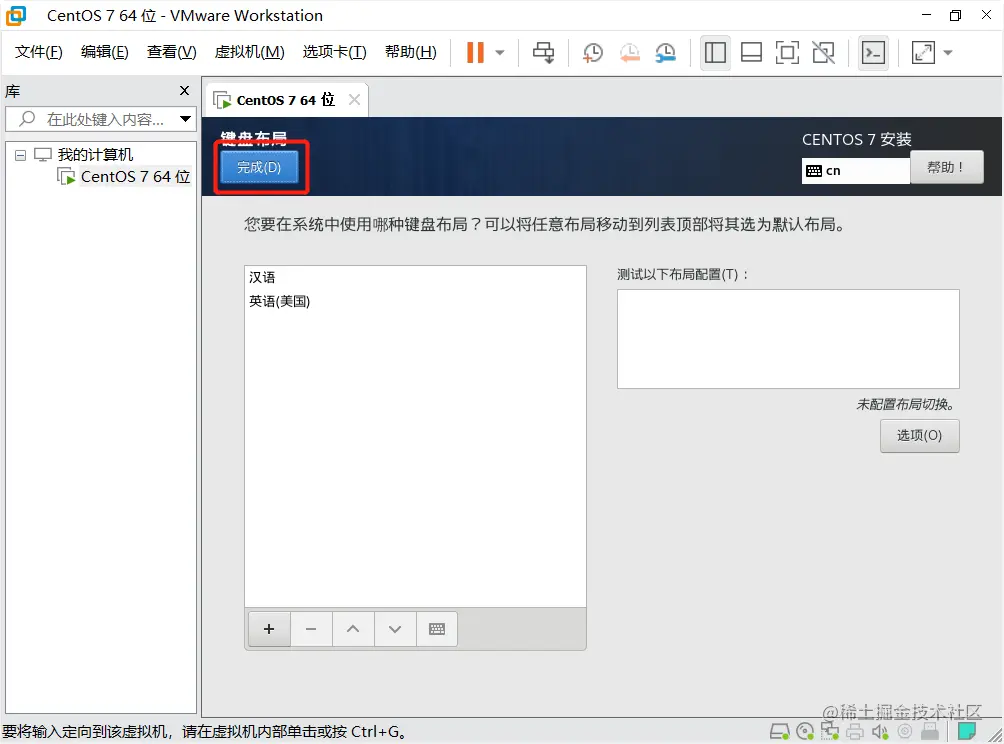Image resolution: width=1004 pixels, height=744 pixels.
Task: Click the webcam status bar icon
Action: click(x=905, y=731)
